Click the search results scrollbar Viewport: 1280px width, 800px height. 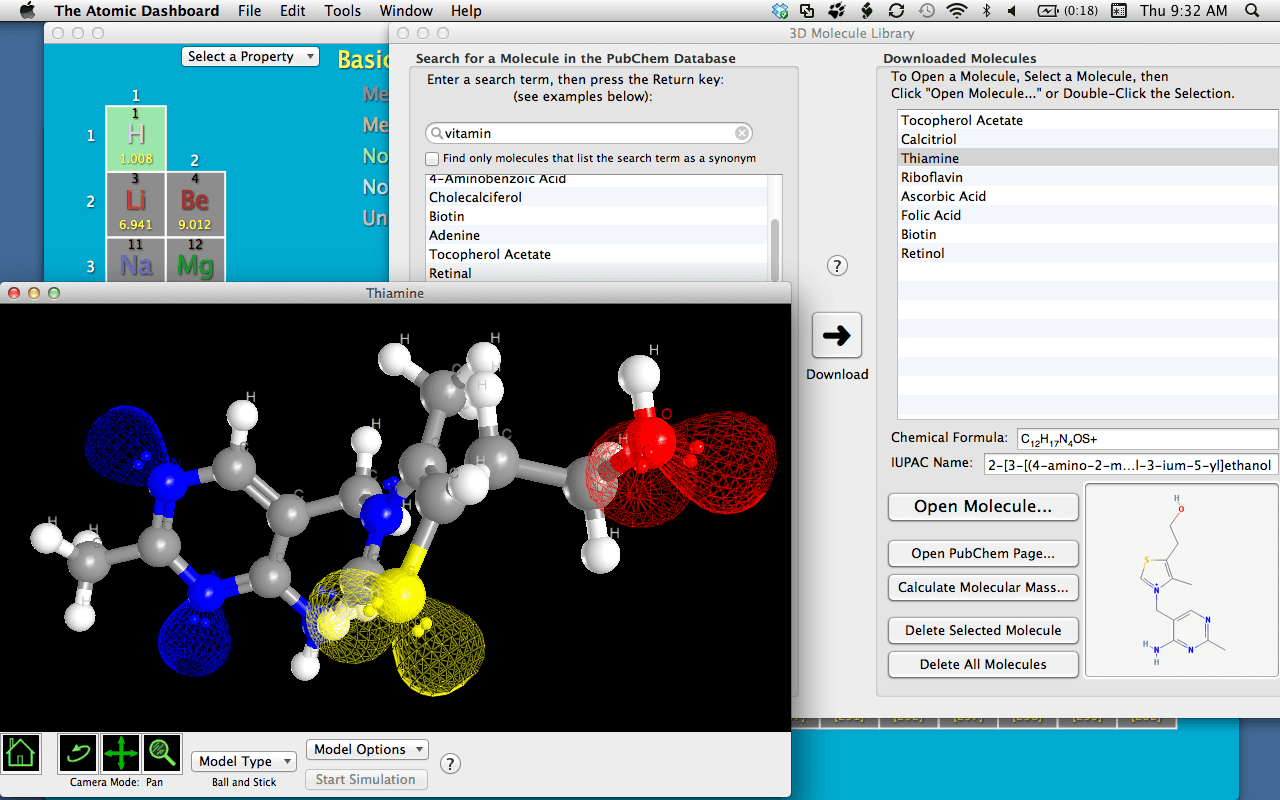coord(775,250)
